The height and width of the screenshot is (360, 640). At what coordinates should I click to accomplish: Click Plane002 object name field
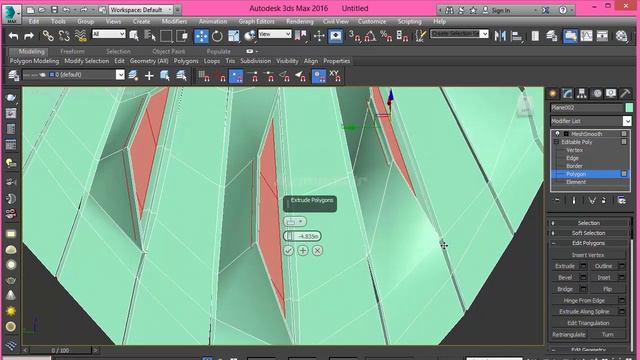point(587,108)
